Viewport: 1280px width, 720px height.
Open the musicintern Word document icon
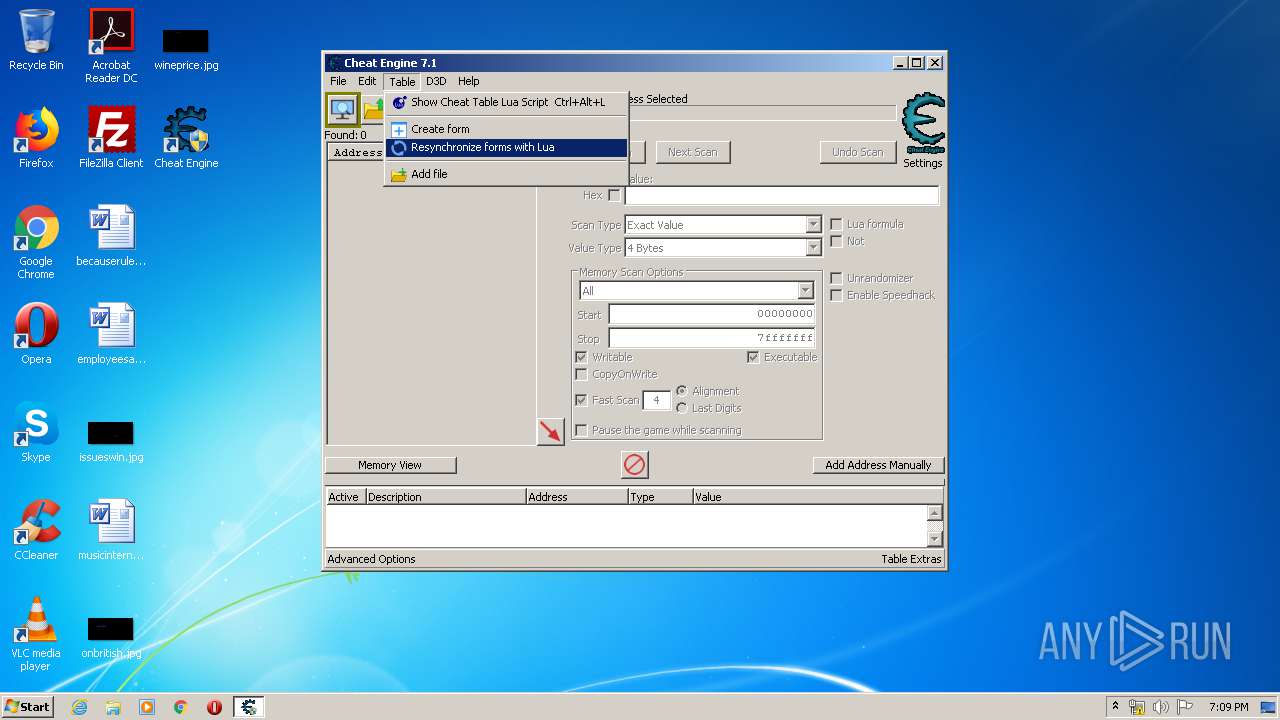click(x=111, y=530)
